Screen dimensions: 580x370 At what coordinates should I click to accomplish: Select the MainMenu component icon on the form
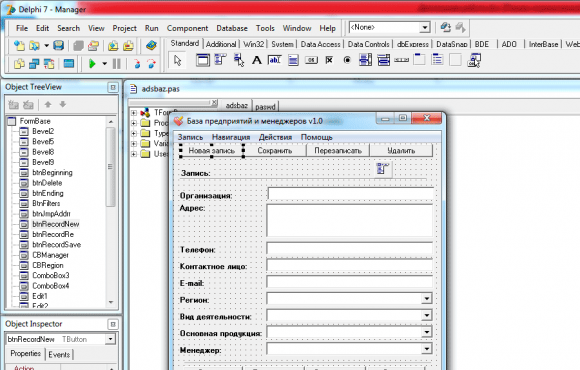(383, 169)
